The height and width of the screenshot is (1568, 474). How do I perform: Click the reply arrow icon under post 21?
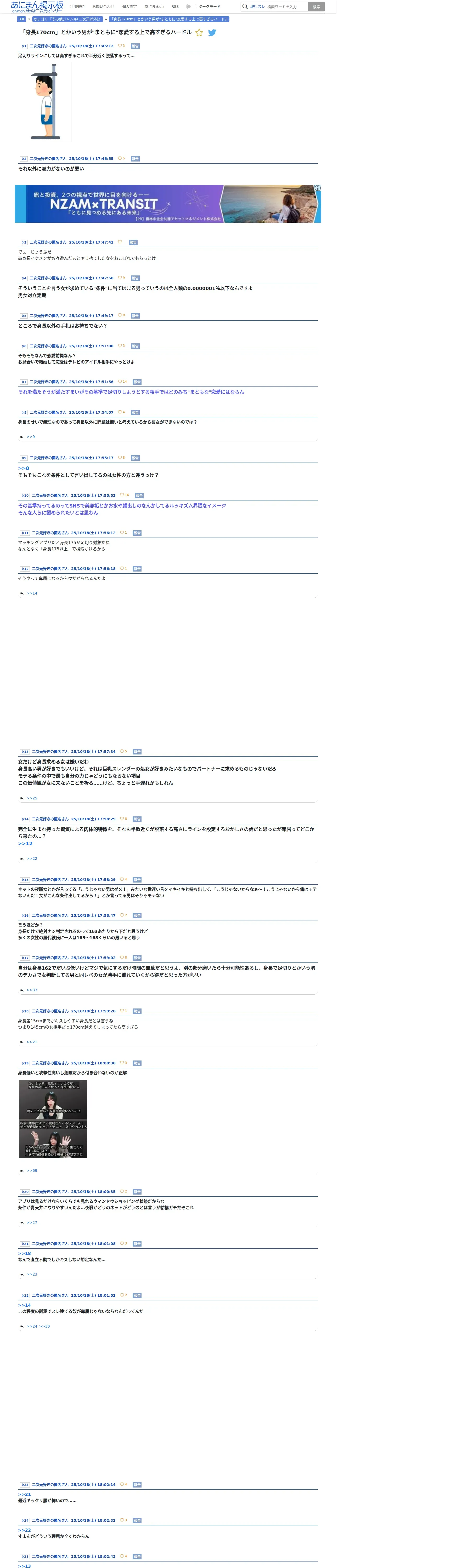[22, 1274]
